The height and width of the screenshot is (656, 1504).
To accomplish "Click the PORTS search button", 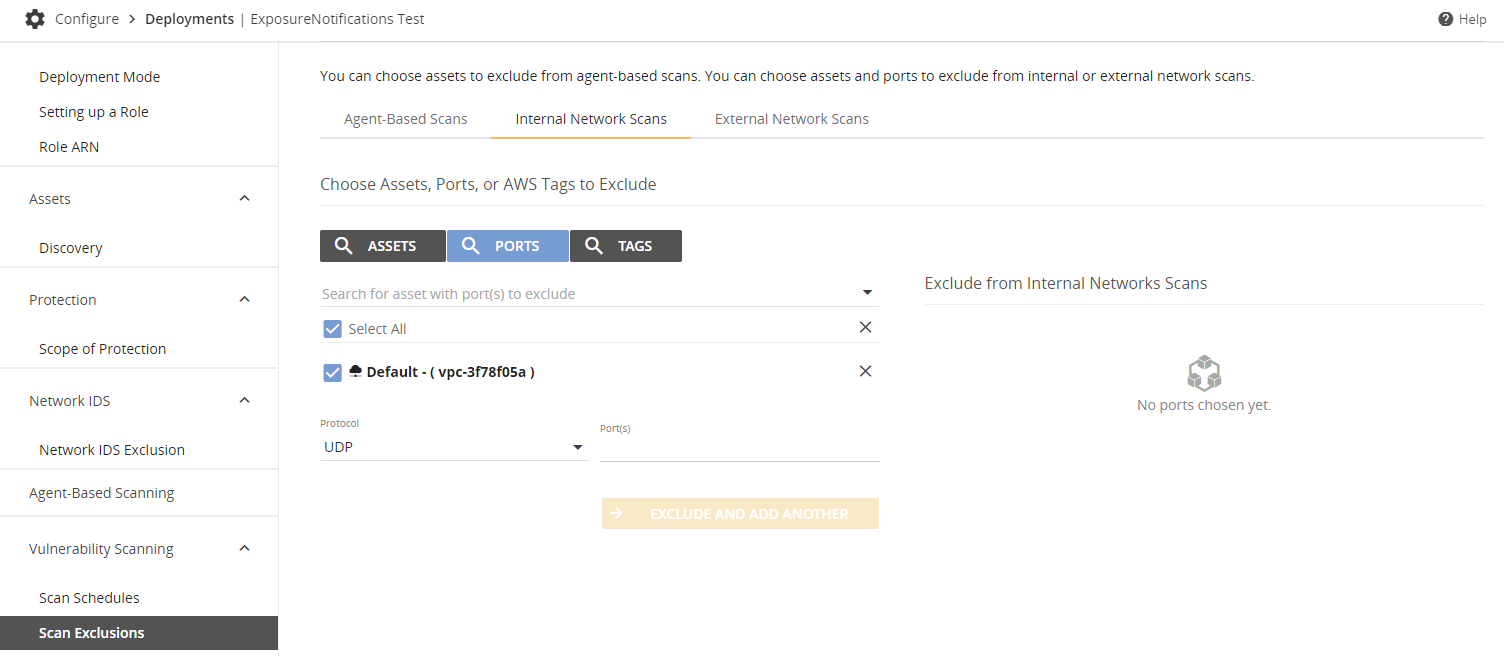I will tap(508, 246).
